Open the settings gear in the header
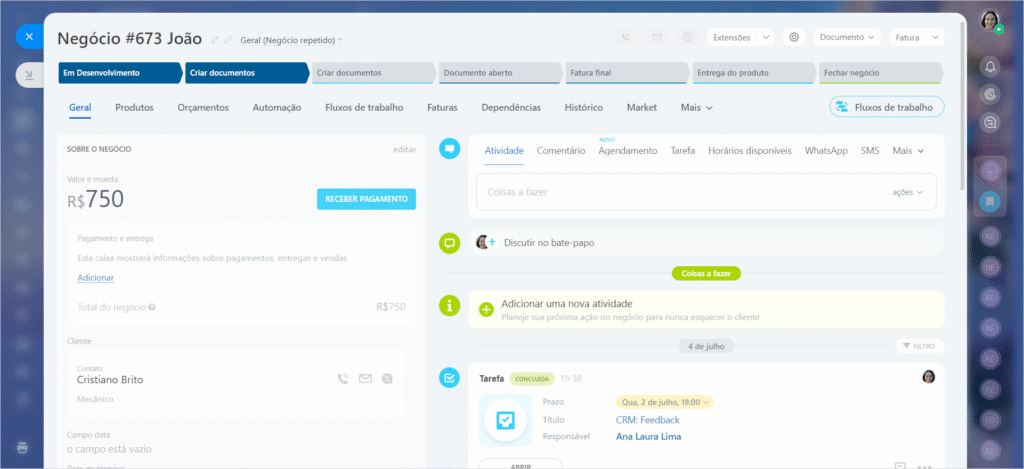 pyautogui.click(x=794, y=37)
